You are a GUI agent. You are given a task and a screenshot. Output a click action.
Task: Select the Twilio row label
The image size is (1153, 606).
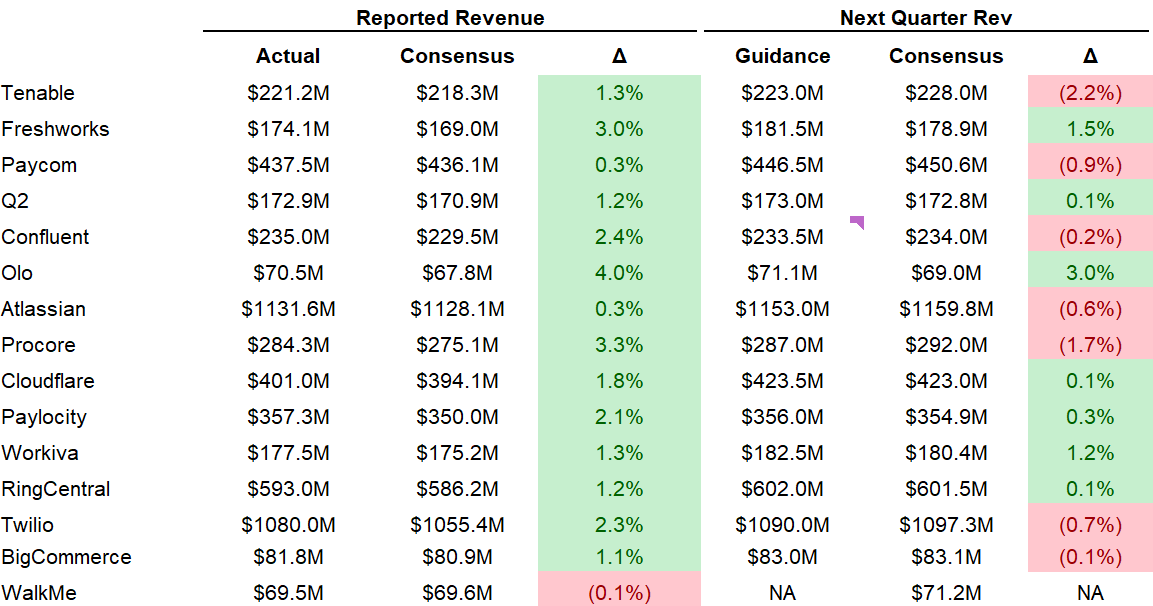(27, 526)
